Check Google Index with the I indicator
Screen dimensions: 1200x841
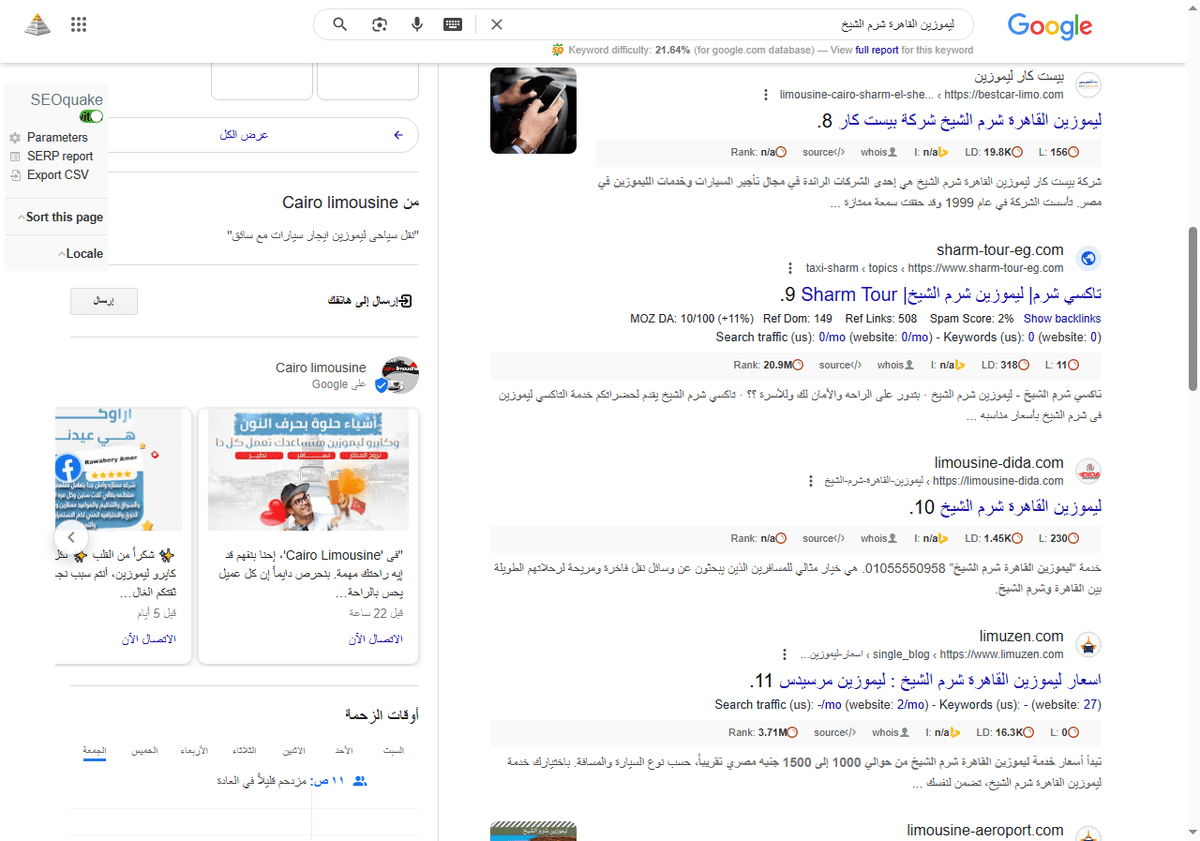point(948,365)
